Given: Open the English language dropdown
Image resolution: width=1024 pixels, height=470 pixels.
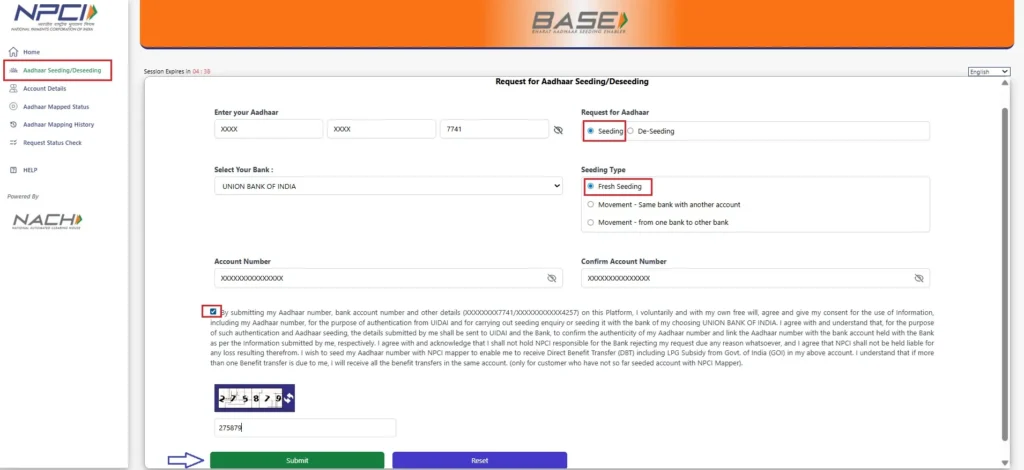Looking at the screenshot, I should coord(989,72).
